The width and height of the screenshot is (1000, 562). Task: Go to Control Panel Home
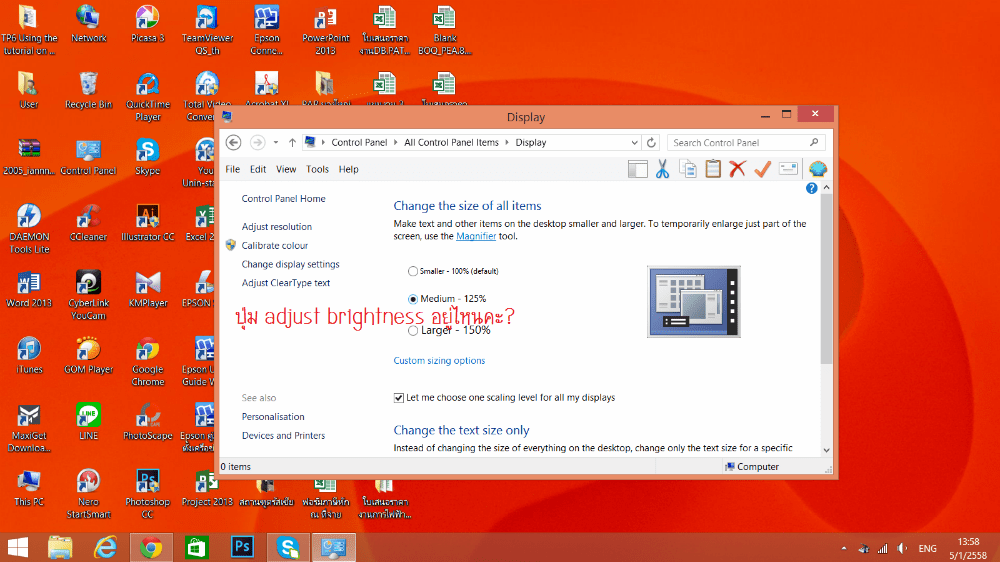[283, 198]
